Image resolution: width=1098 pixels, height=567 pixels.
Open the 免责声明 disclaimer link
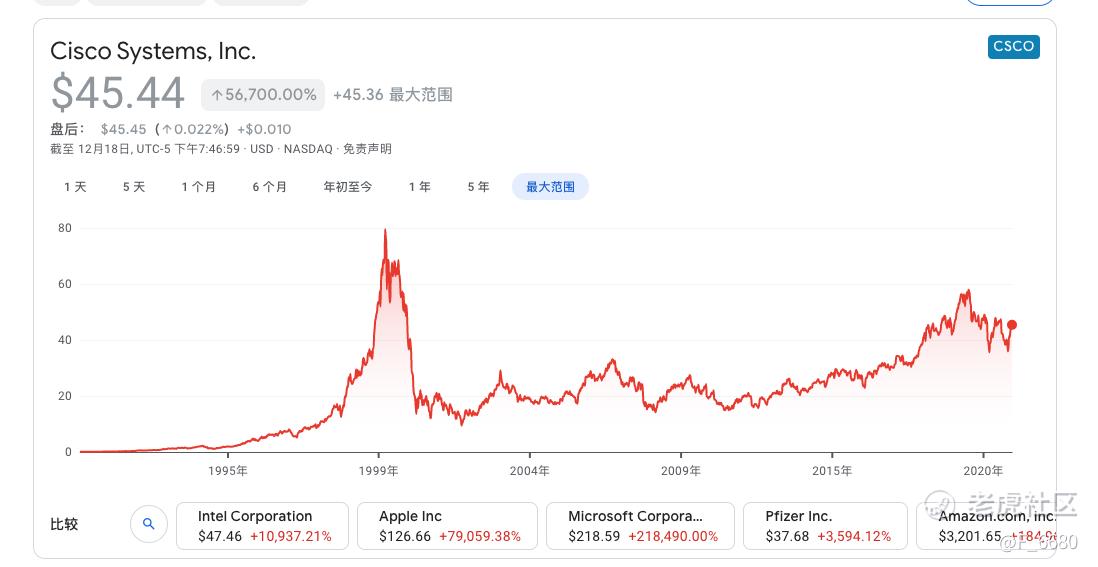[x=367, y=149]
